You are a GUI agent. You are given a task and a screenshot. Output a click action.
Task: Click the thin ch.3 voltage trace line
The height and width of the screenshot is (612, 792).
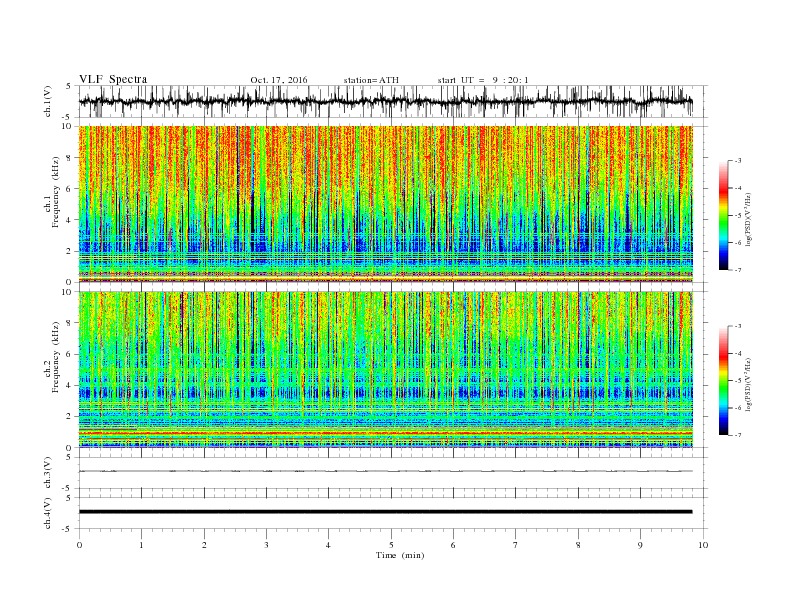(x=386, y=471)
